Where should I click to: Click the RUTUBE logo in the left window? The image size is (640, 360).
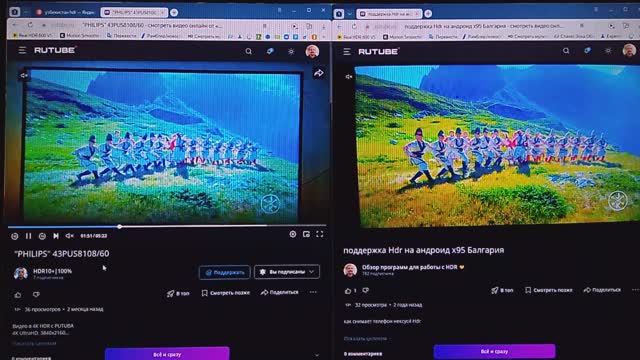(55, 50)
